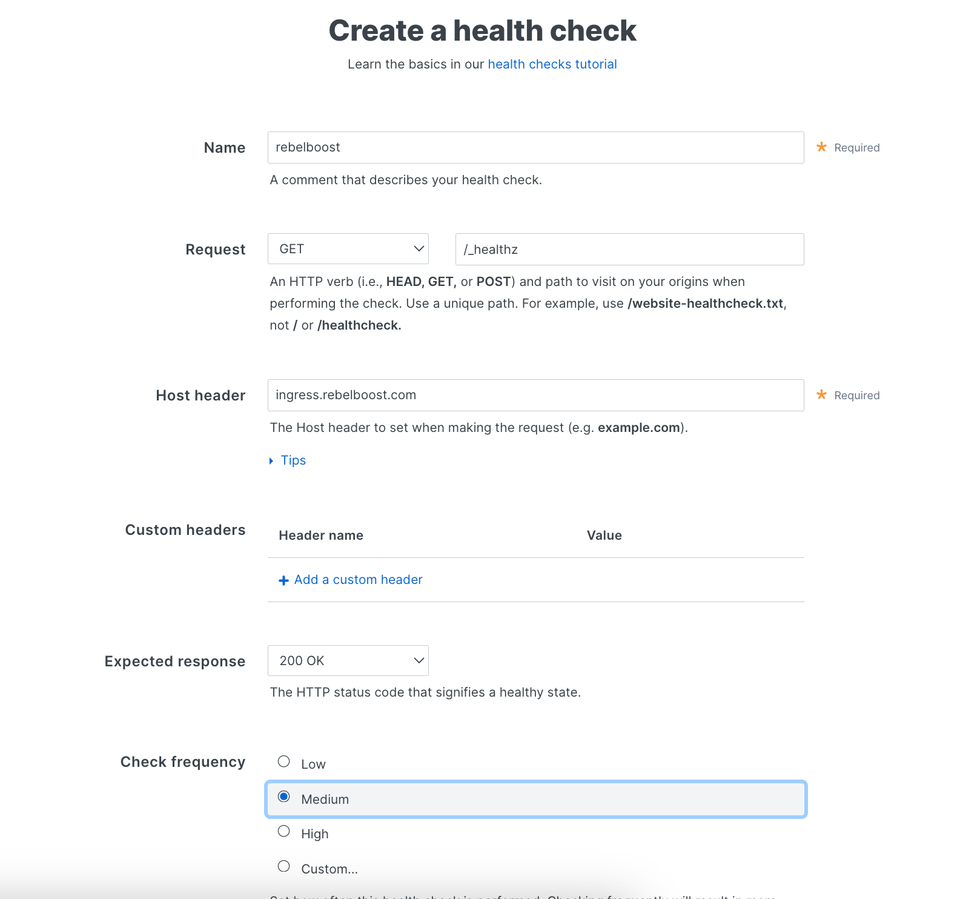Click the Check frequency label

pyautogui.click(x=183, y=762)
